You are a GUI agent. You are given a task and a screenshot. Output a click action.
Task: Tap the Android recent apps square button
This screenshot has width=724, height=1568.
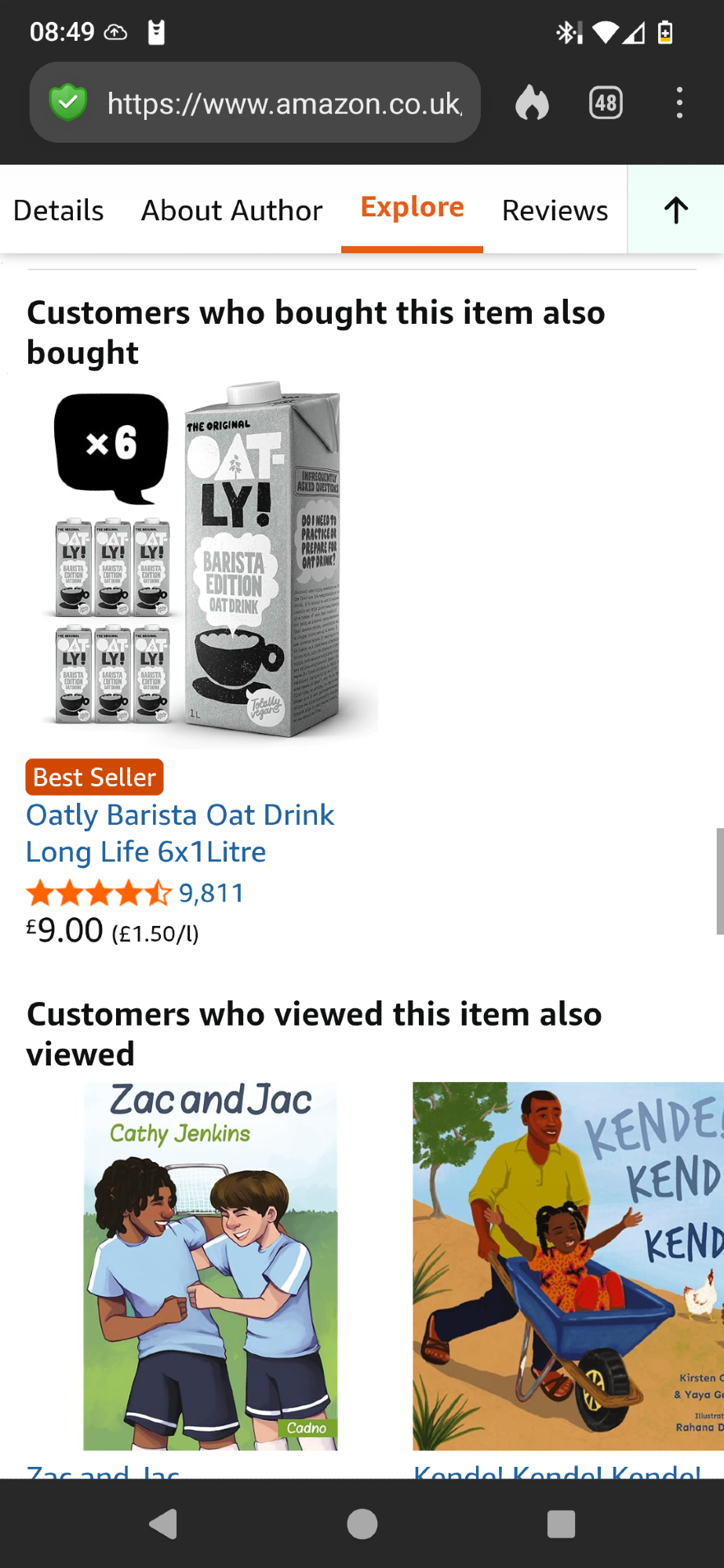(x=561, y=1524)
